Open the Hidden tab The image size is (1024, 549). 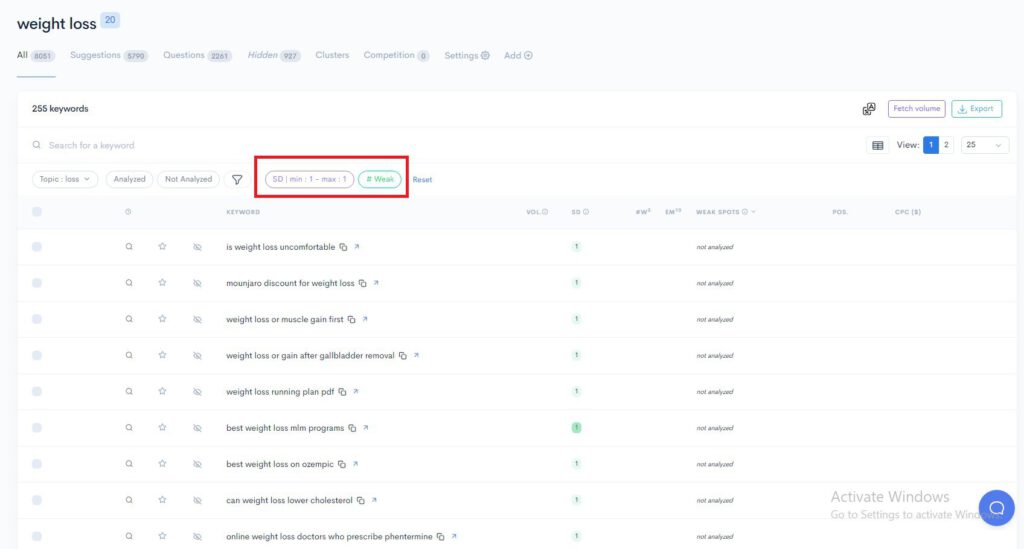274,55
